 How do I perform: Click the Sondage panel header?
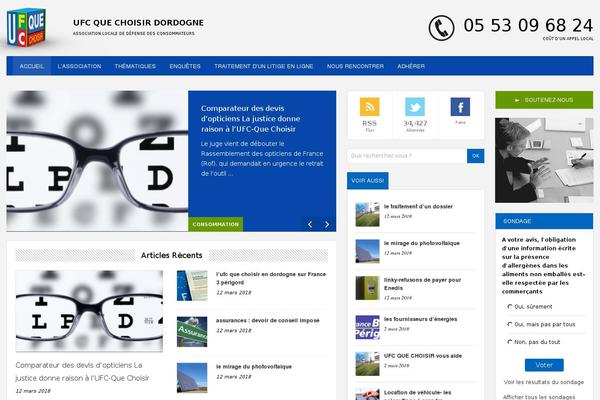(544, 221)
